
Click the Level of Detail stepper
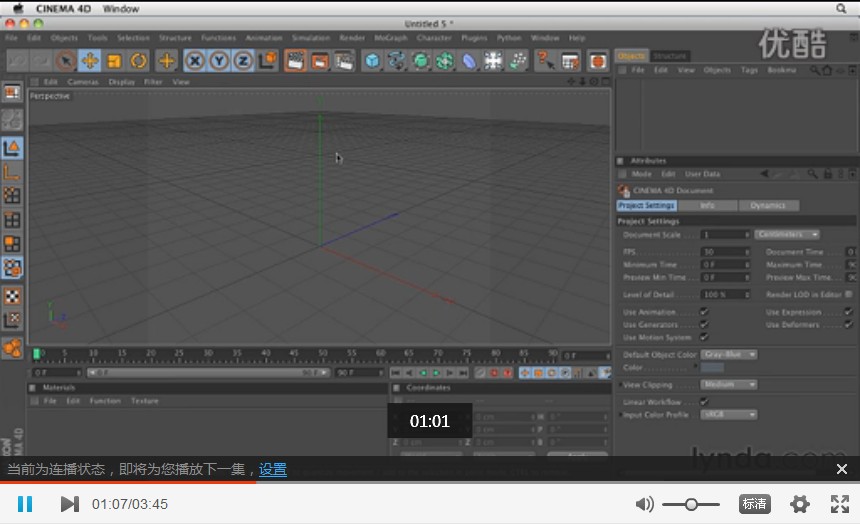[x=746, y=295]
